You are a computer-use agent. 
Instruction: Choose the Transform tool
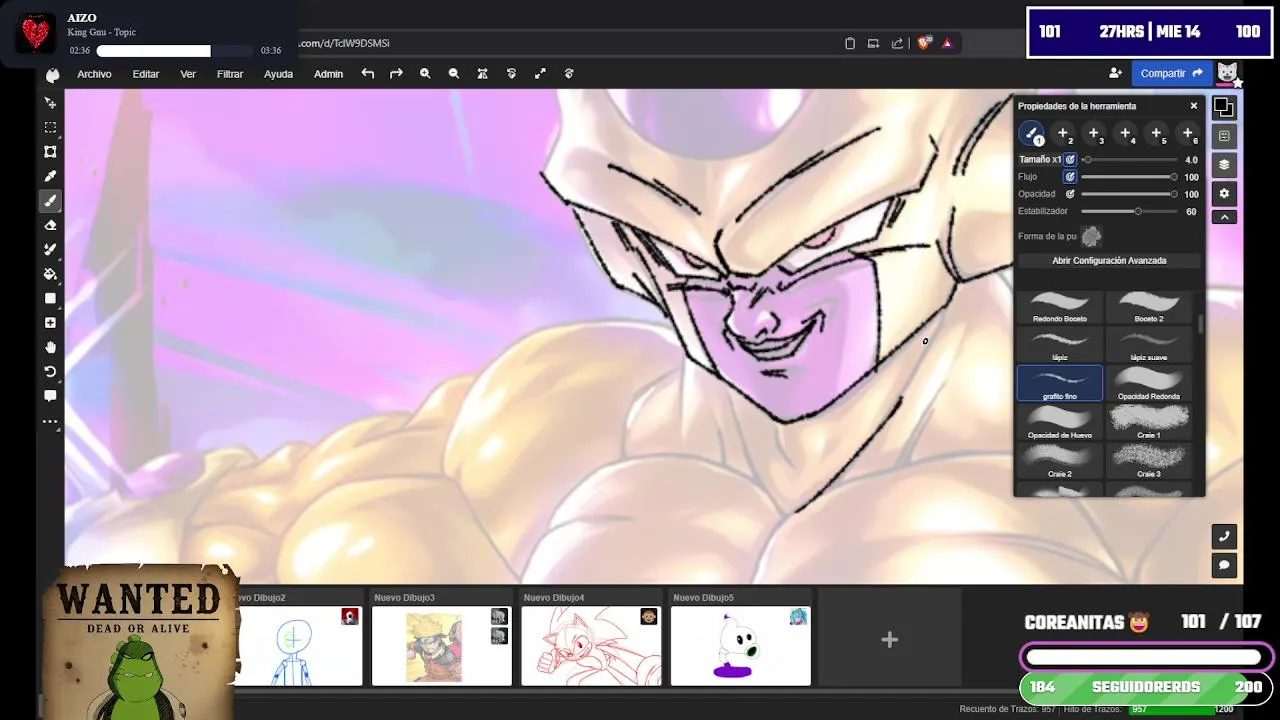(x=50, y=152)
